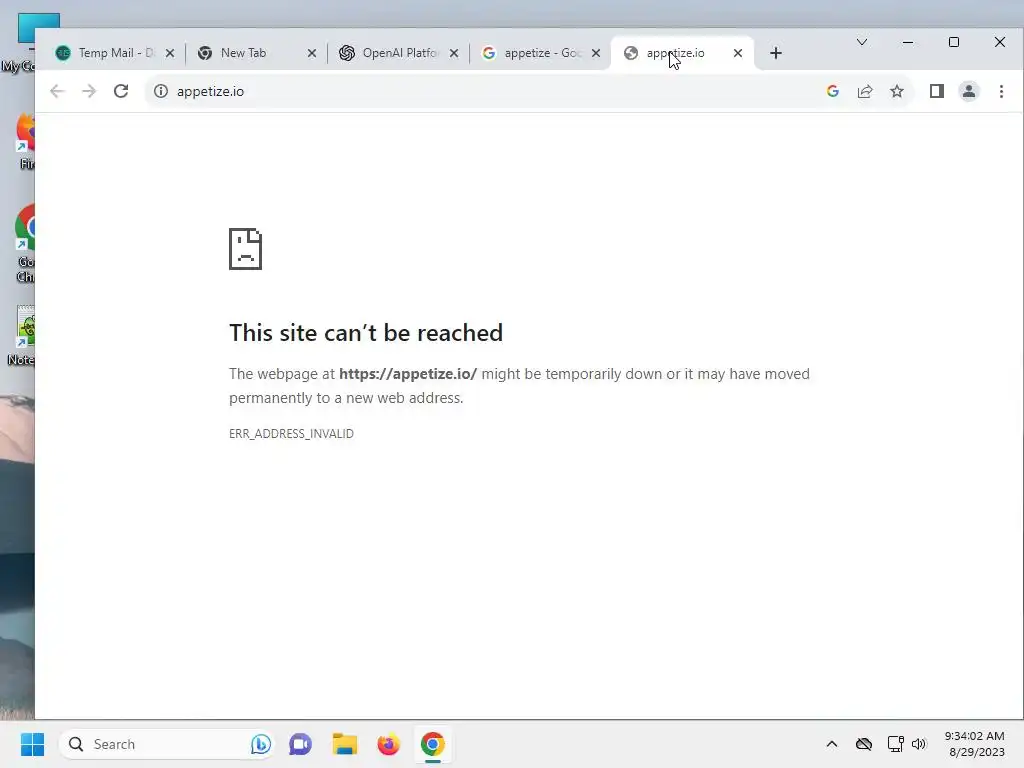Switch to the Temp Mail tab
Viewport: 1024px width, 768px height.
[x=105, y=53]
